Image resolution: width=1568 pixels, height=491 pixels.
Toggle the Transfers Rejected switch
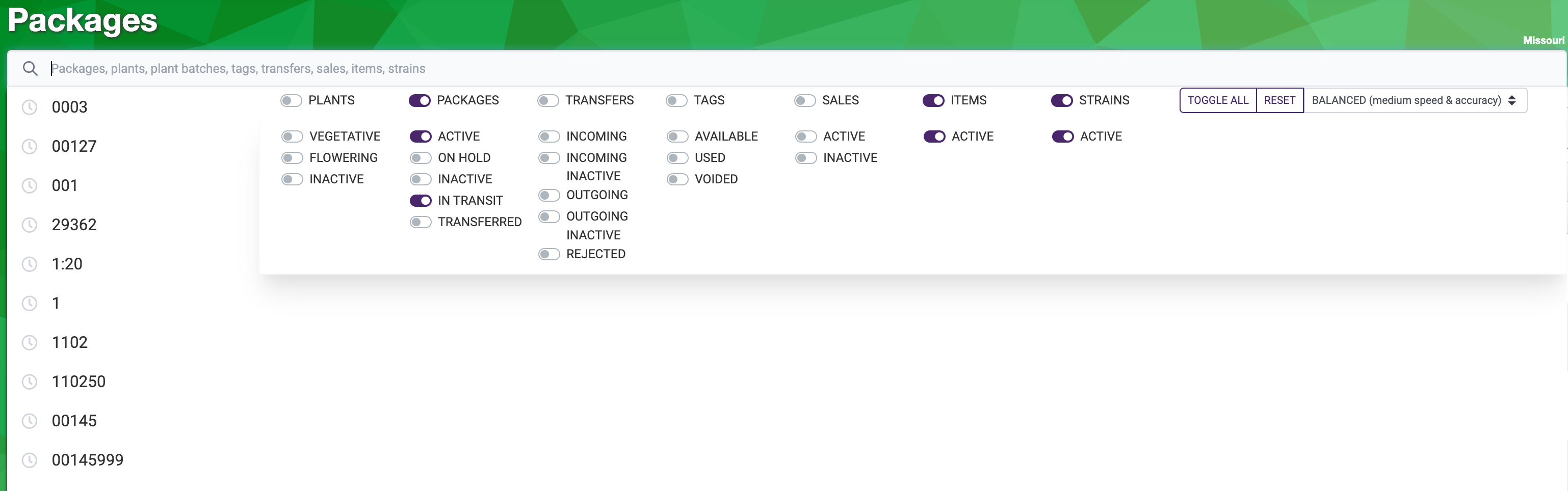[548, 254]
